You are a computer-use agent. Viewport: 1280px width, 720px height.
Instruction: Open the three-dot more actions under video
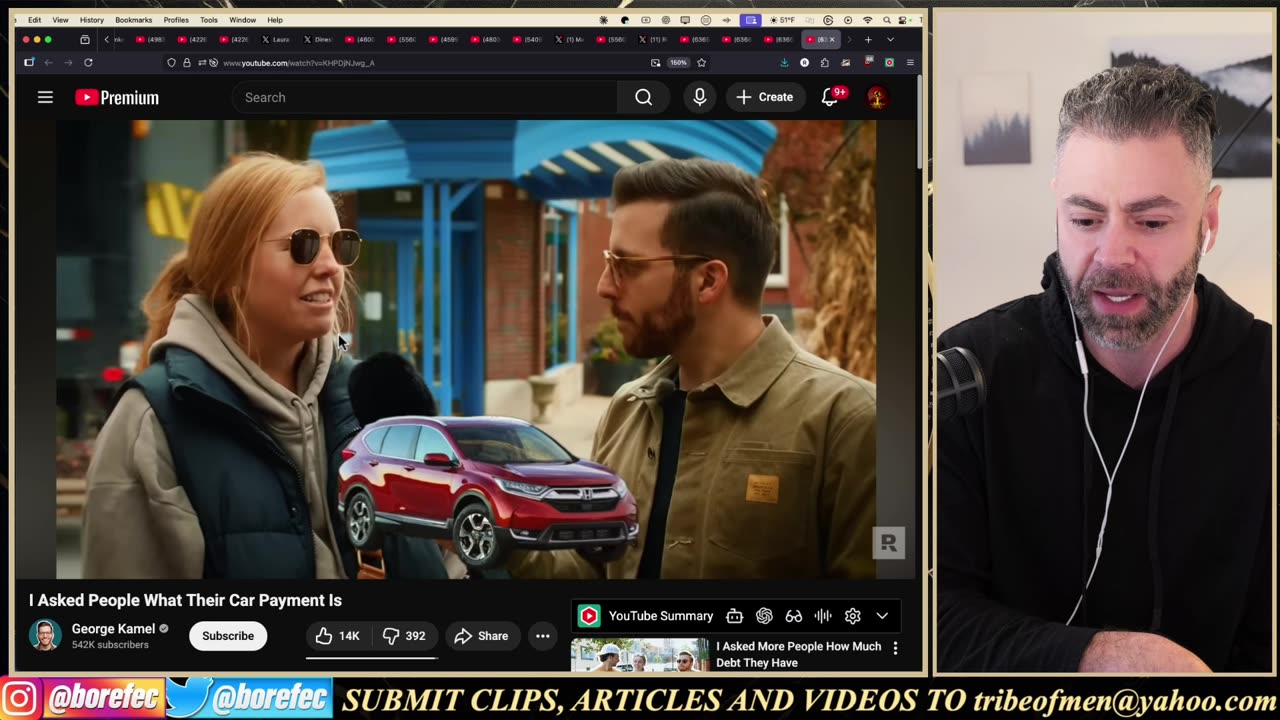tap(543, 636)
